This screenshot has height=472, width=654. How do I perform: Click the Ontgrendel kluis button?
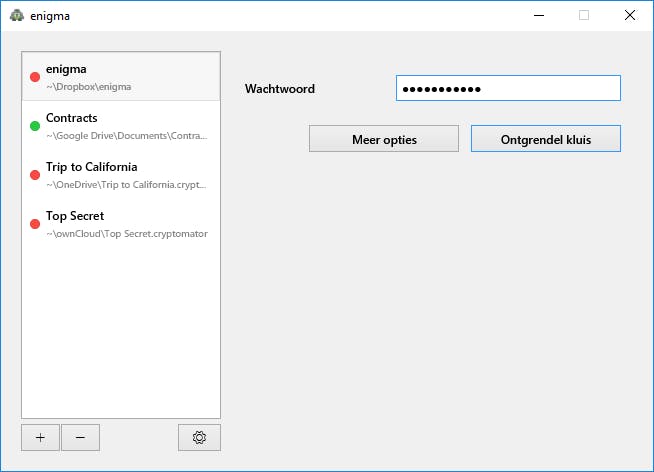[546, 139]
